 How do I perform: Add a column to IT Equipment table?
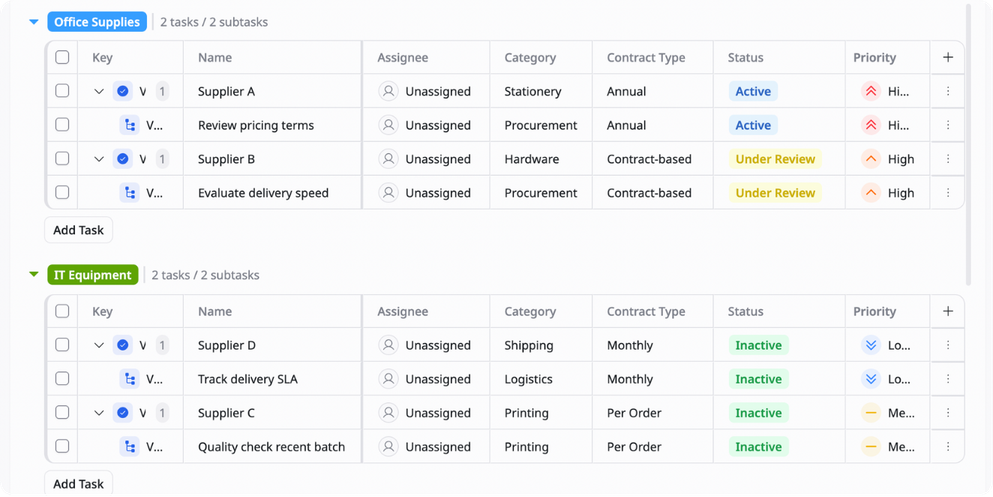click(x=948, y=311)
